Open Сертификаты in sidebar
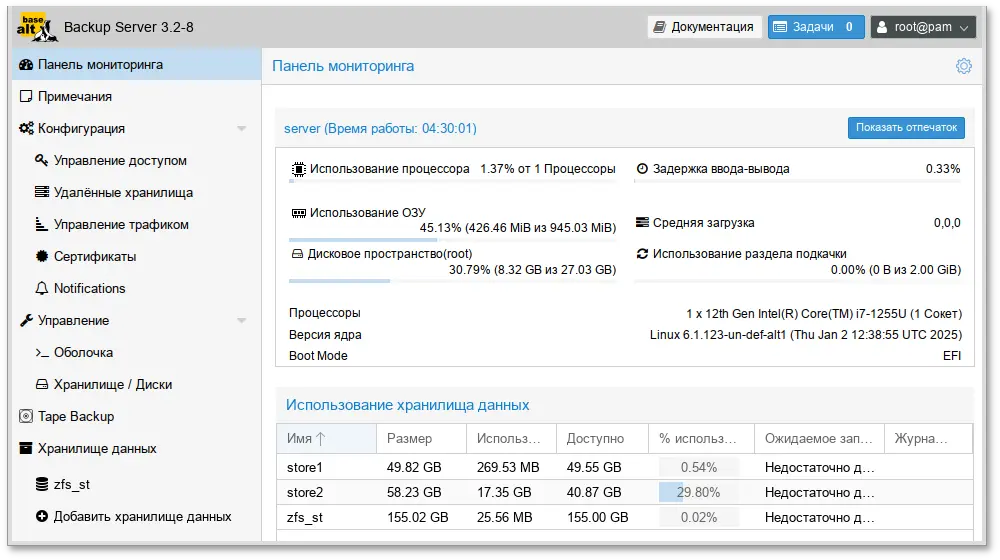 coord(95,257)
